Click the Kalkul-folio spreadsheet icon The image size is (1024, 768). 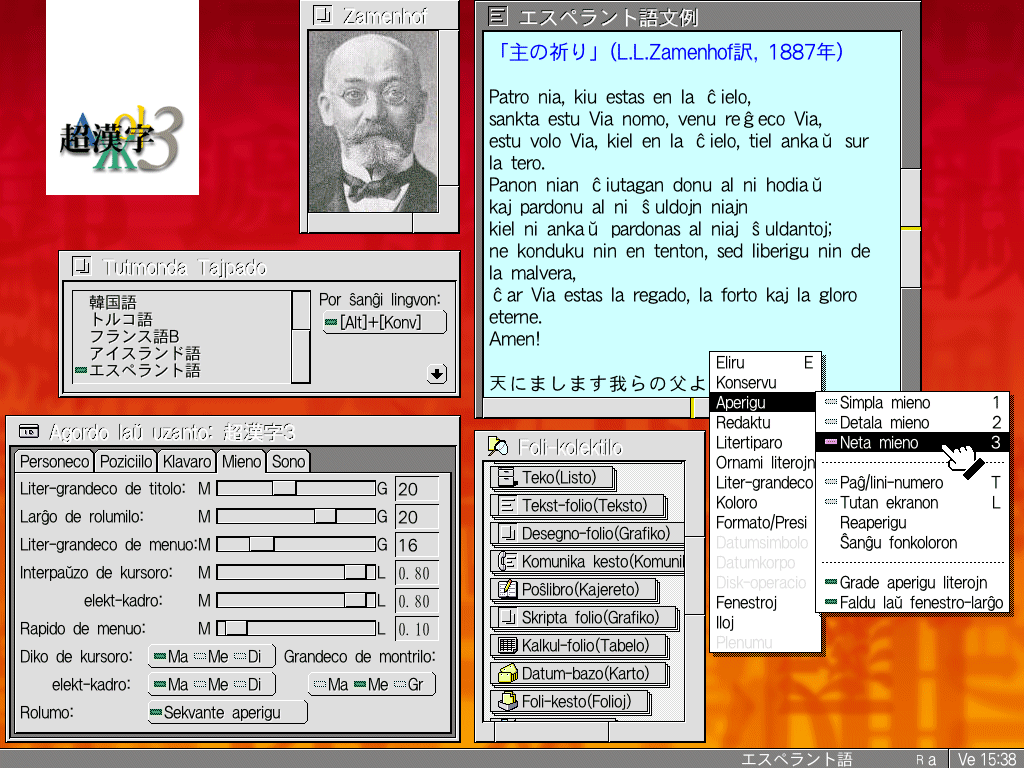[x=506, y=646]
